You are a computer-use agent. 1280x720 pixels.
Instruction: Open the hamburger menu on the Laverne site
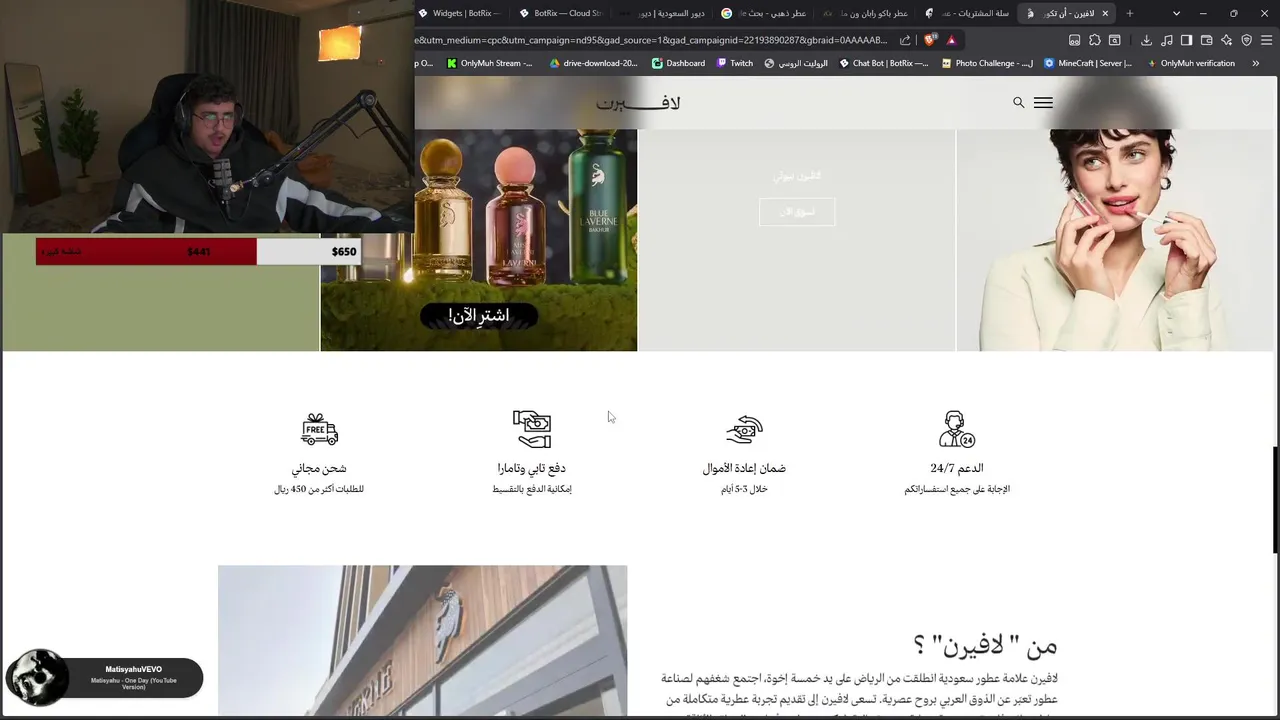pos(1043,102)
